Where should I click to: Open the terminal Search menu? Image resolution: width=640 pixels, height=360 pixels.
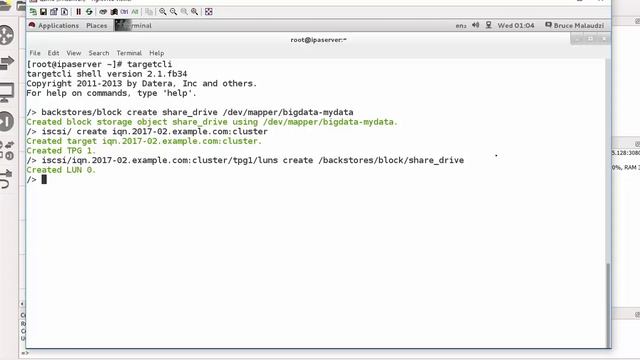(99, 53)
